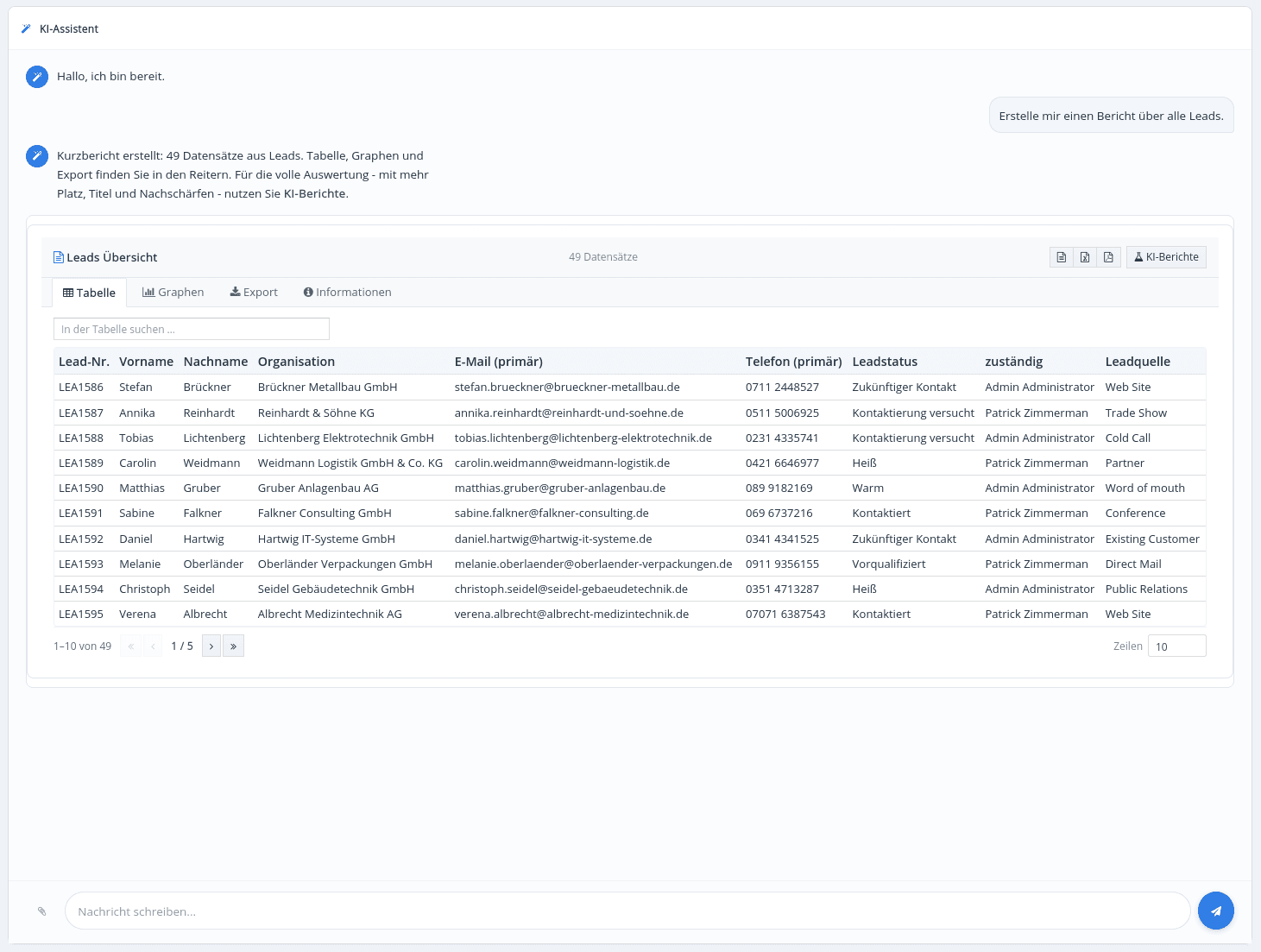Screen dimensions: 1261x952
Task: Click the 'KI-Berichte' bold text in assistant message
Action: point(315,194)
